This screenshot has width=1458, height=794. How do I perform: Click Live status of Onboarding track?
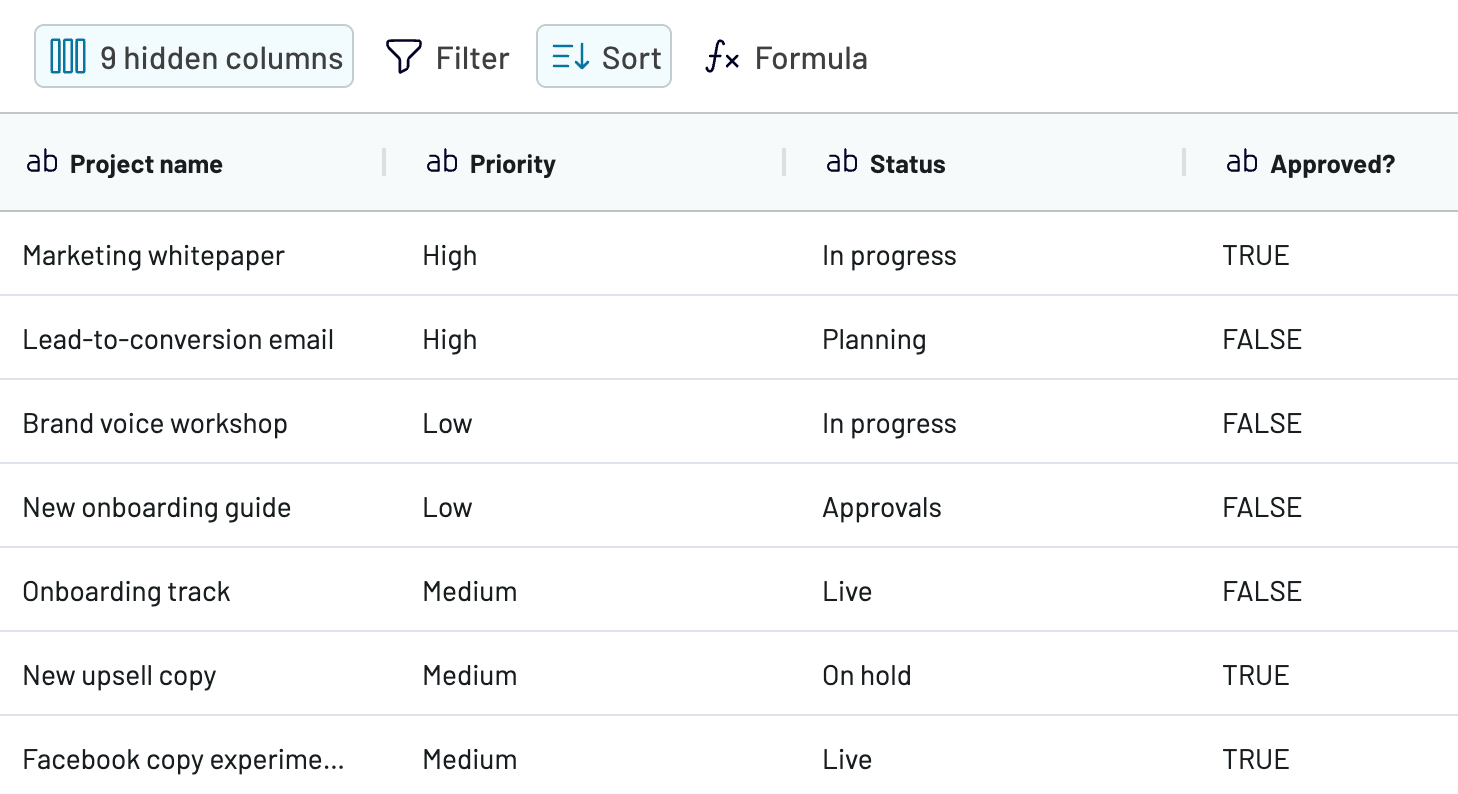pos(847,592)
